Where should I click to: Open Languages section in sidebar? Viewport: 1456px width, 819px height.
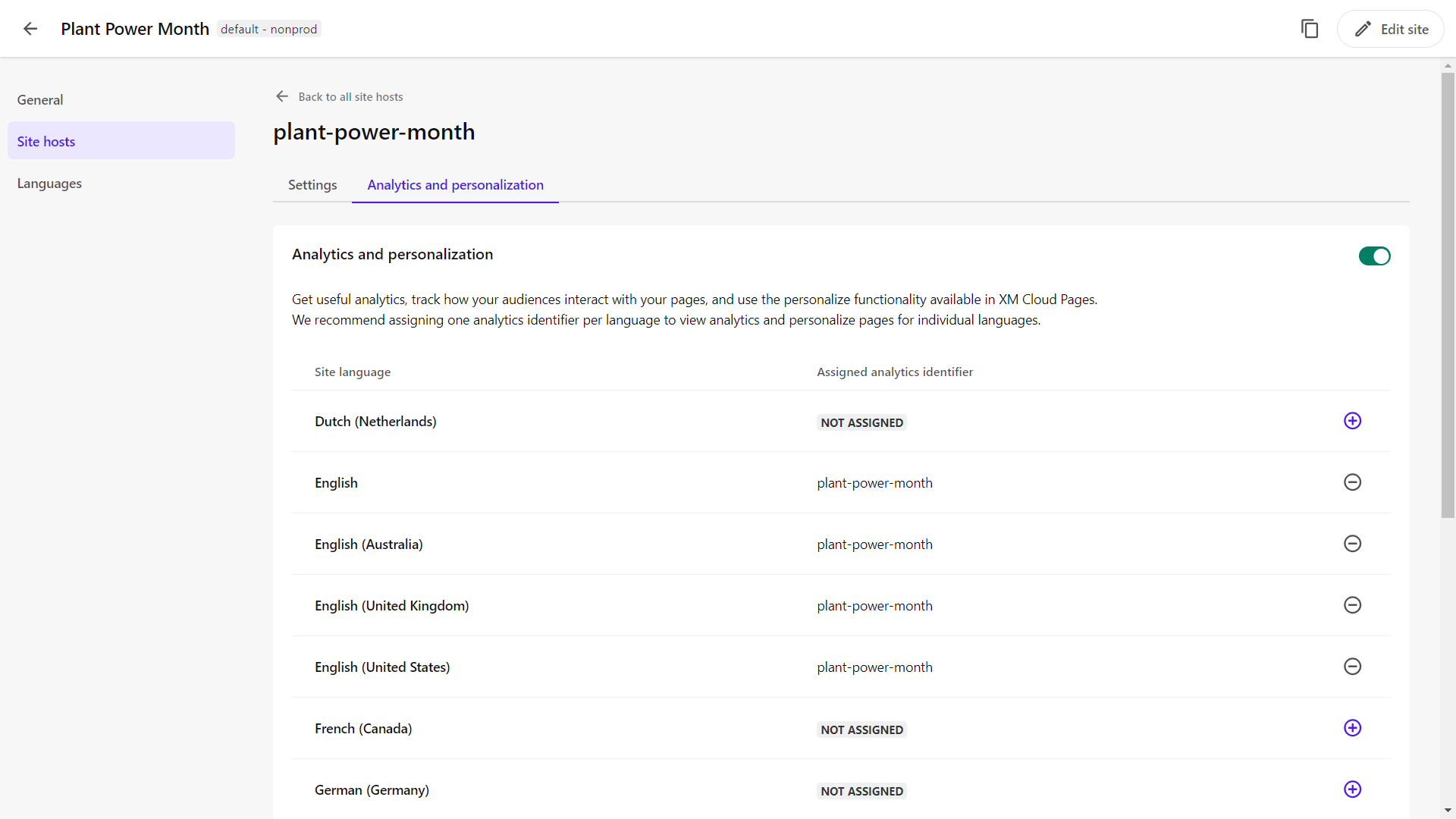[x=49, y=183]
